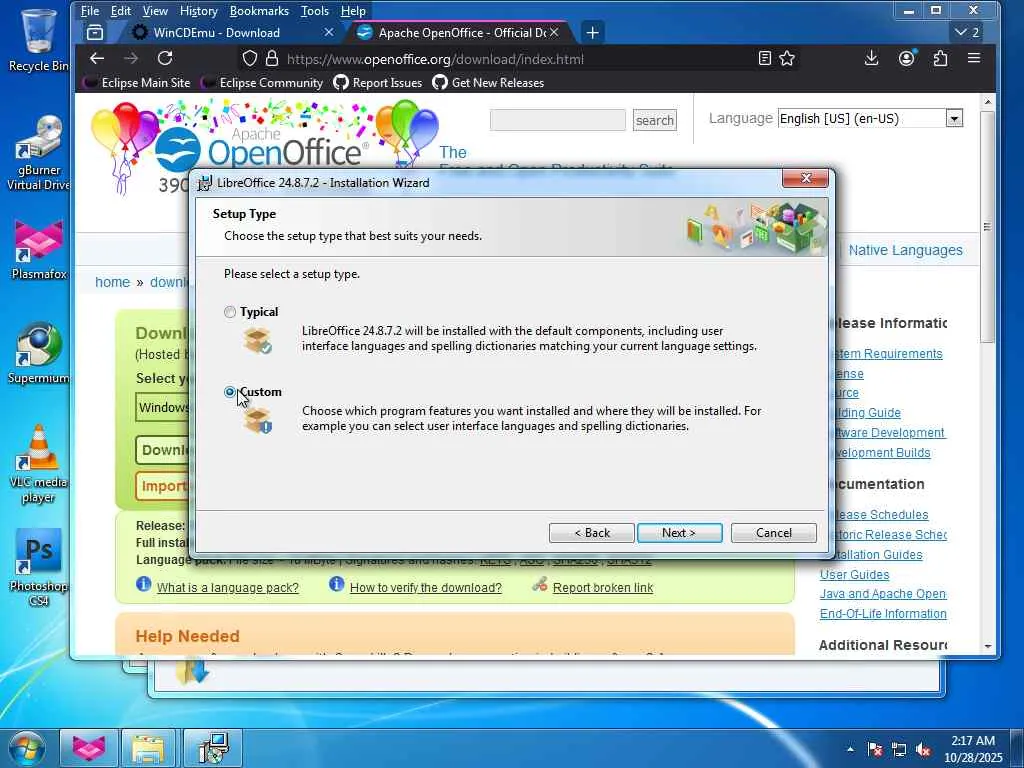
Task: Open Eclipse Community bookmark
Action: tap(263, 83)
